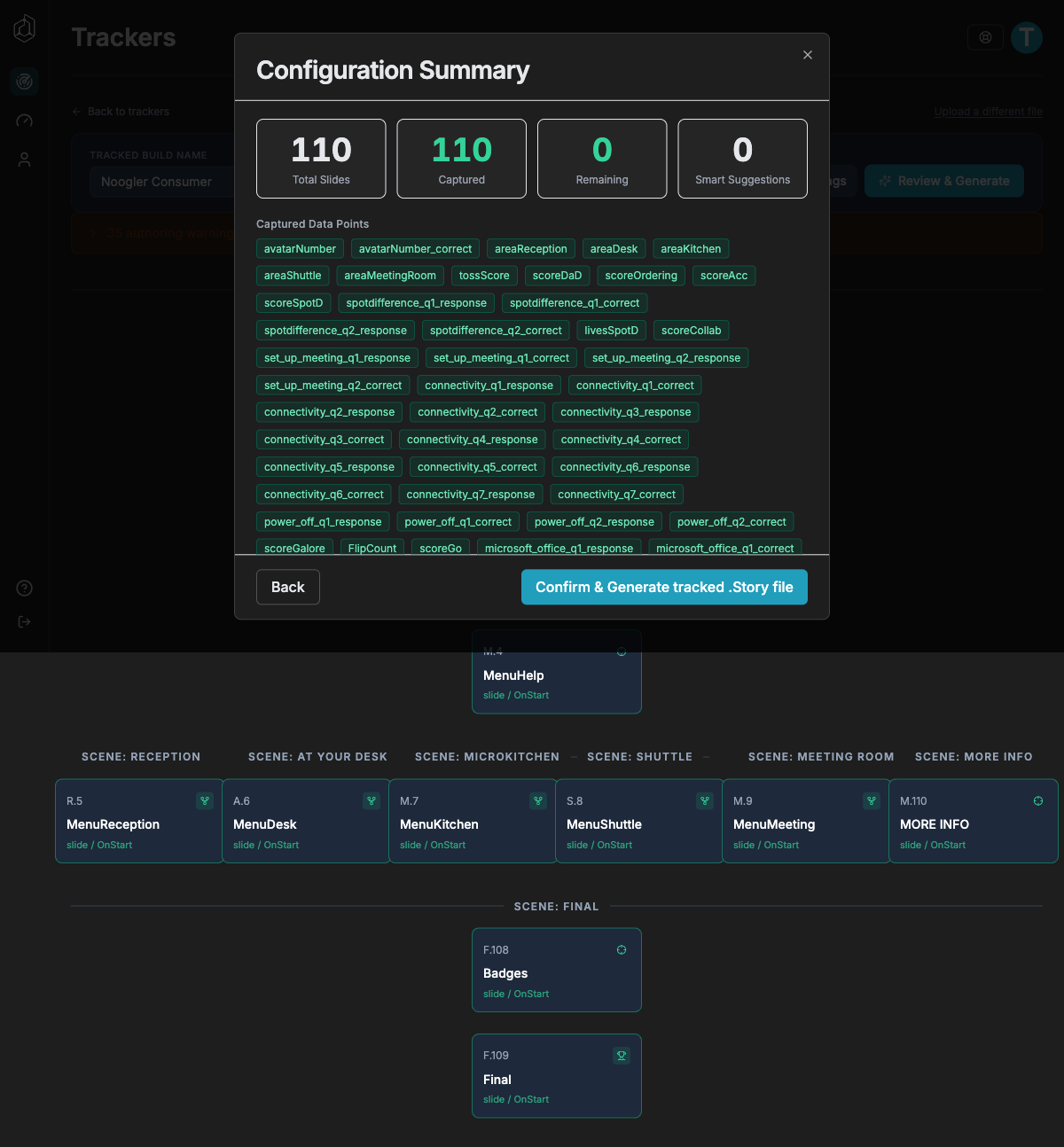Viewport: 1064px width, 1147px height.
Task: Click the Captured 110 stat card
Action: [462, 159]
